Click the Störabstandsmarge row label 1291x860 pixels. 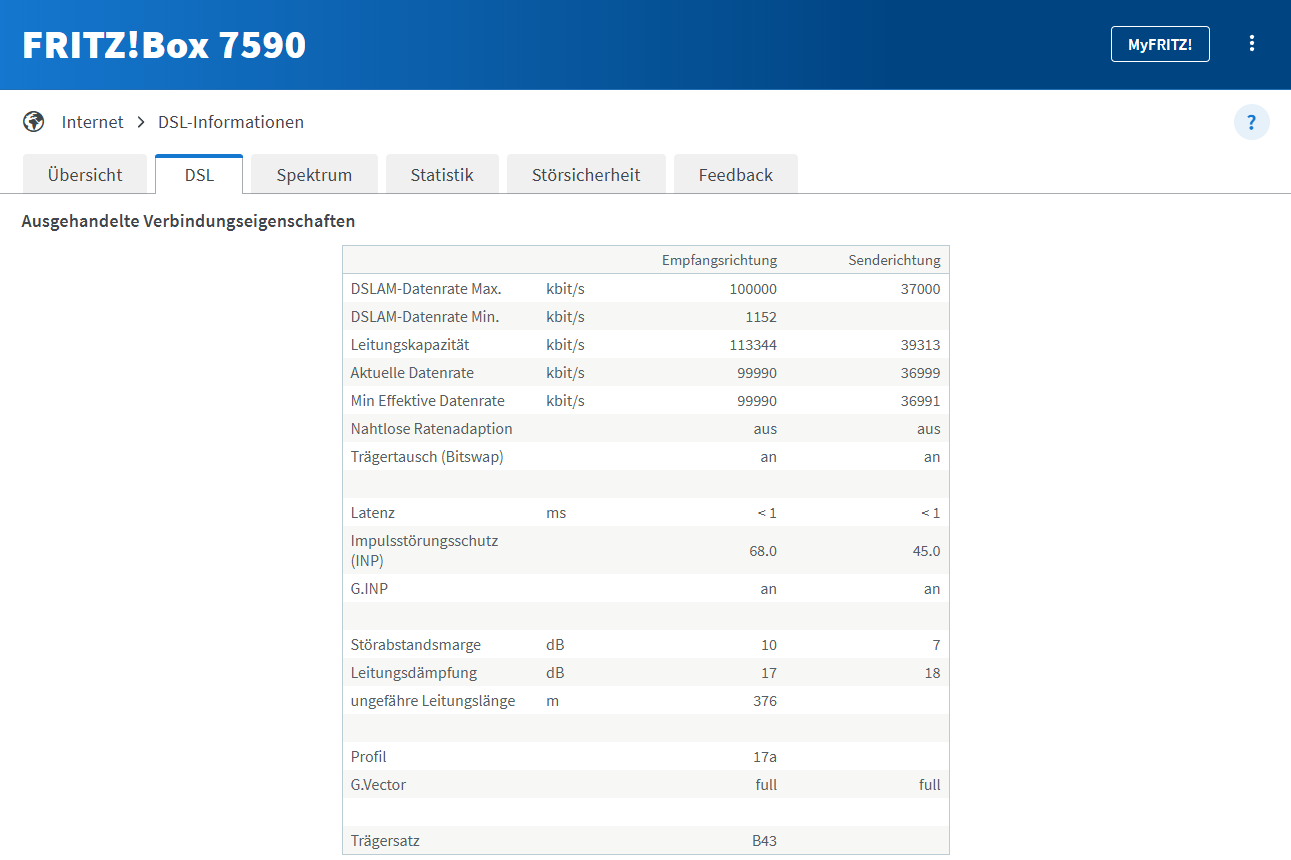click(x=415, y=645)
